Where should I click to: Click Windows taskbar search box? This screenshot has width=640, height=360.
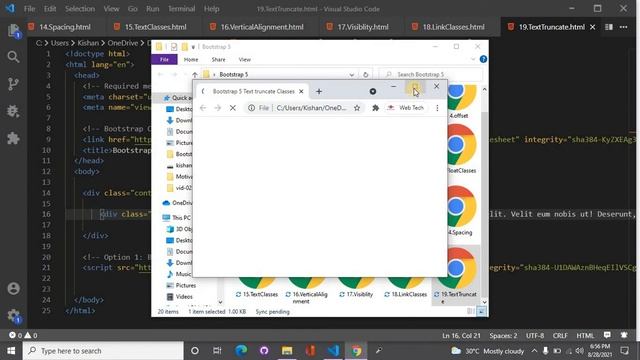pos(103,351)
